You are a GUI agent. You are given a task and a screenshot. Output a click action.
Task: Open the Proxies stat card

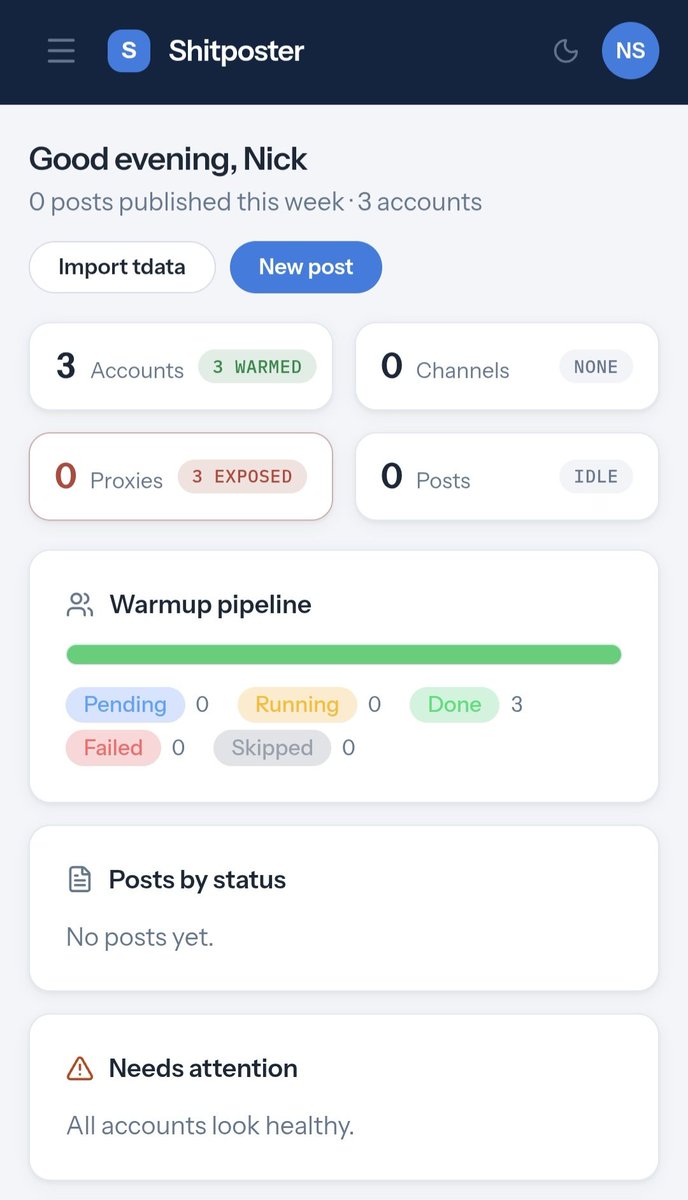181,477
